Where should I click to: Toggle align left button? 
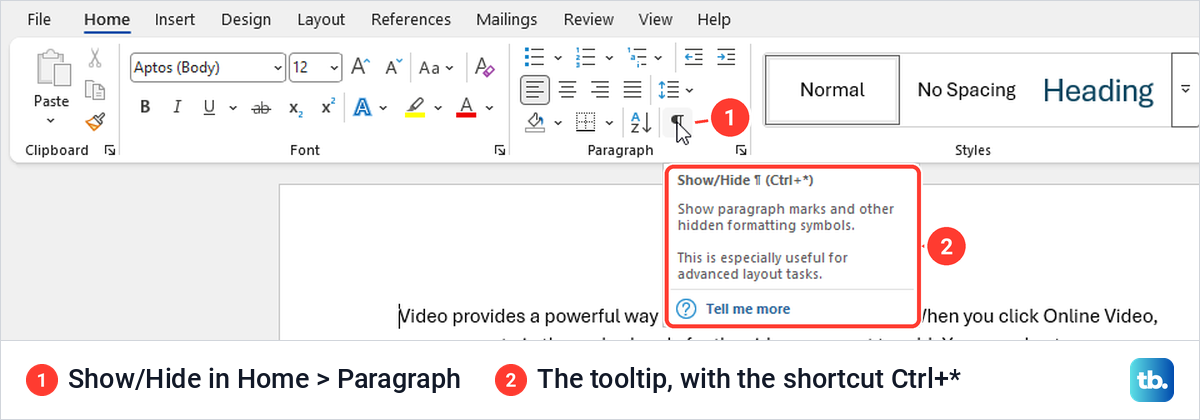(535, 89)
